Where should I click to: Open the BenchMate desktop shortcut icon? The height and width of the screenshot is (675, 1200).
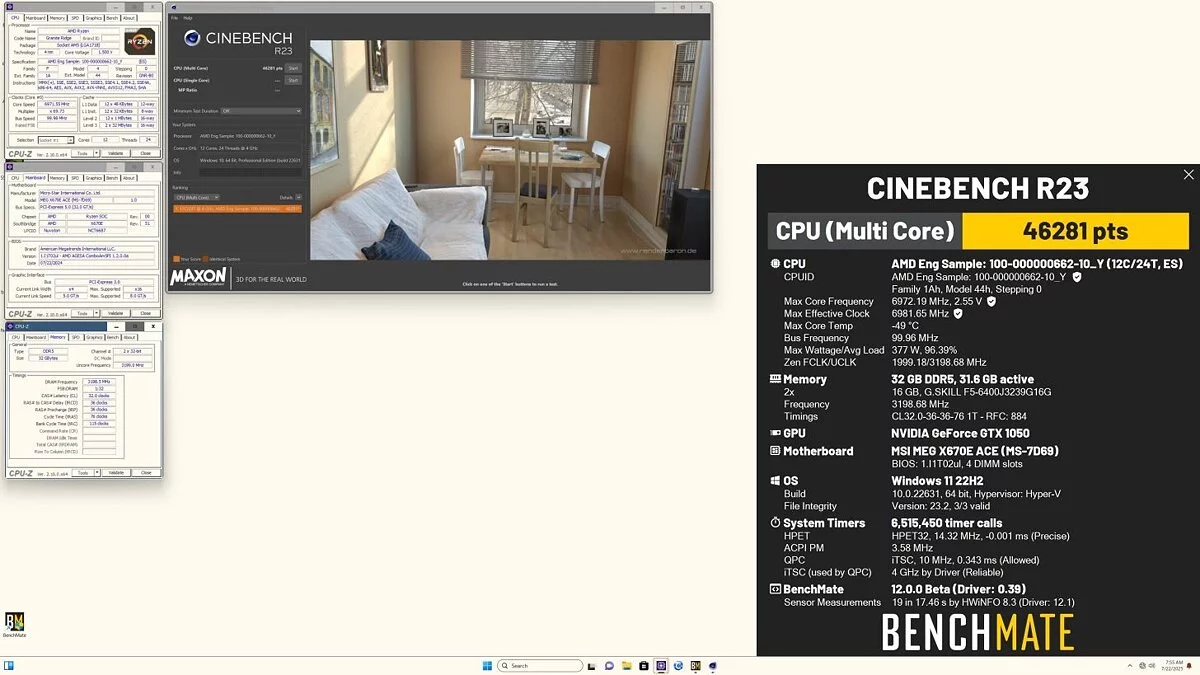pos(14,623)
